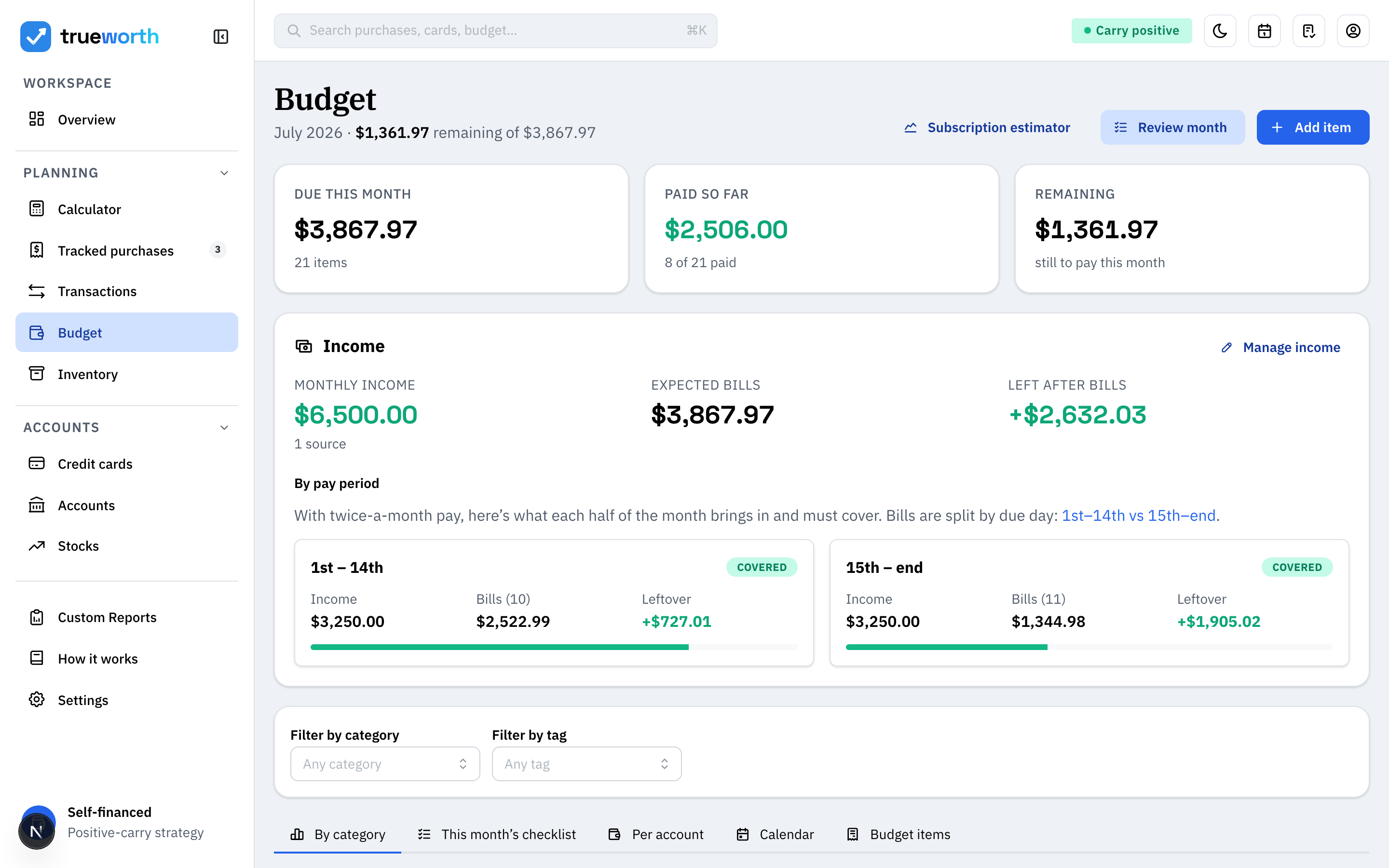Screen dimensions: 1389x868
Task: Click the +$1,905.02 leftover value
Action: 1219,621
